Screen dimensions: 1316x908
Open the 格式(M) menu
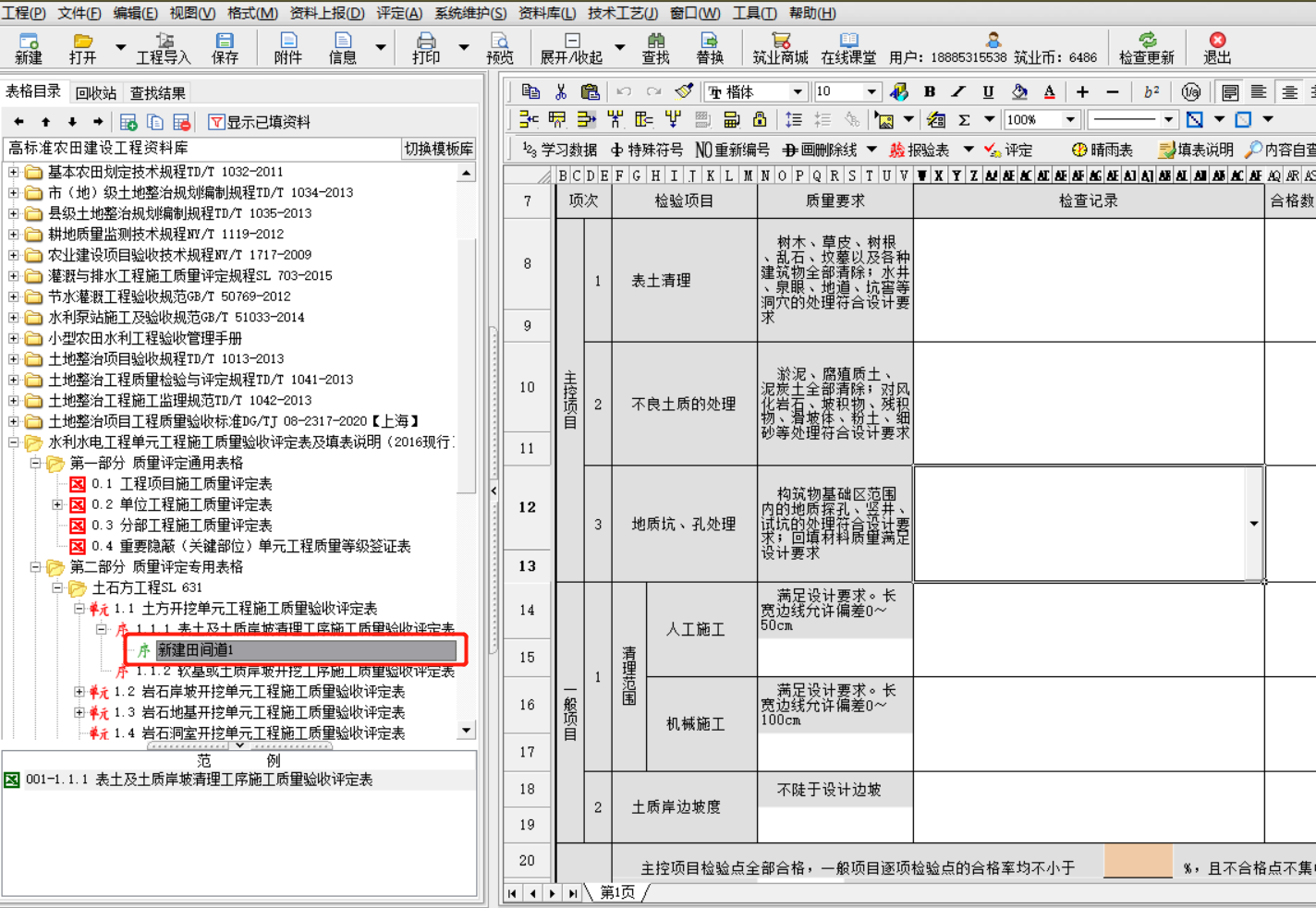click(252, 13)
